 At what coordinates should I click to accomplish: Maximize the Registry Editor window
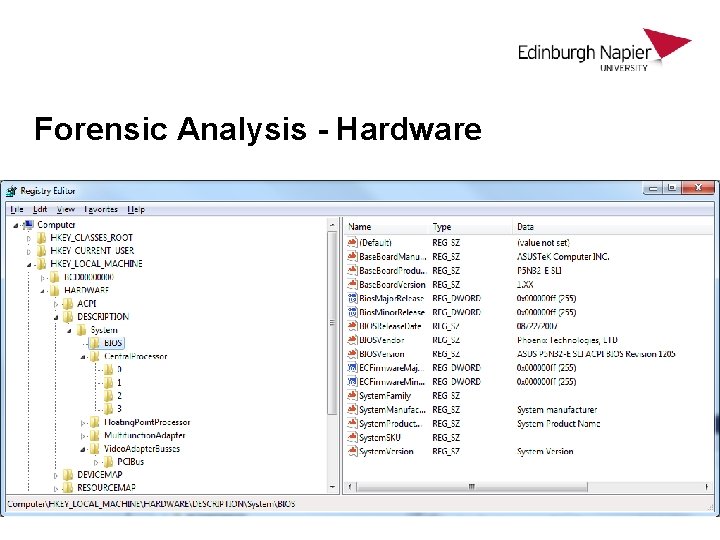[x=672, y=188]
